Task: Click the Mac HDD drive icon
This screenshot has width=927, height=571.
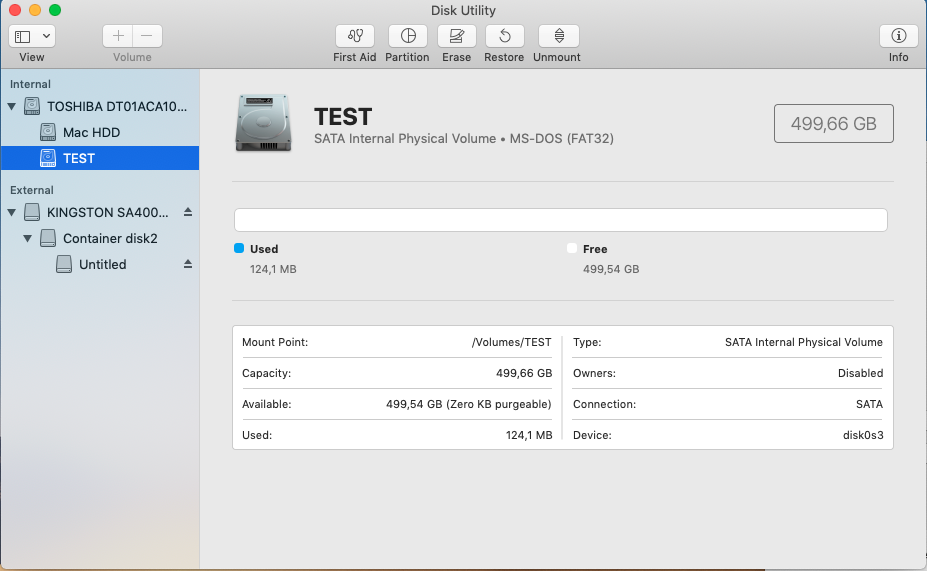Action: [x=48, y=132]
